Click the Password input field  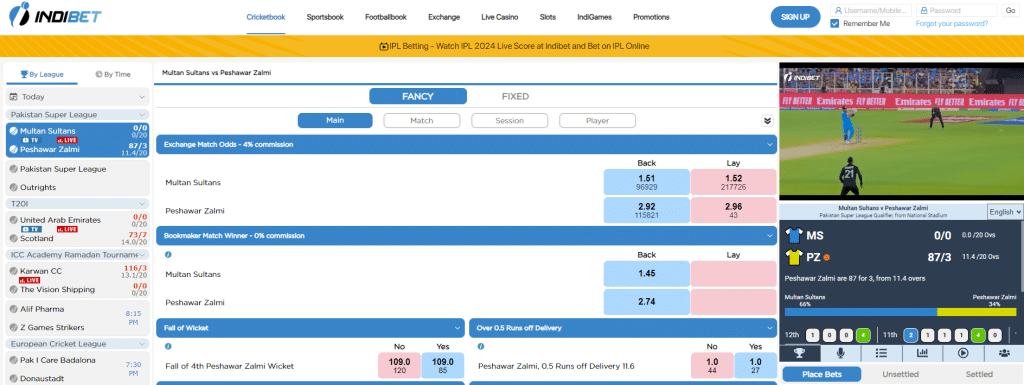(x=957, y=10)
